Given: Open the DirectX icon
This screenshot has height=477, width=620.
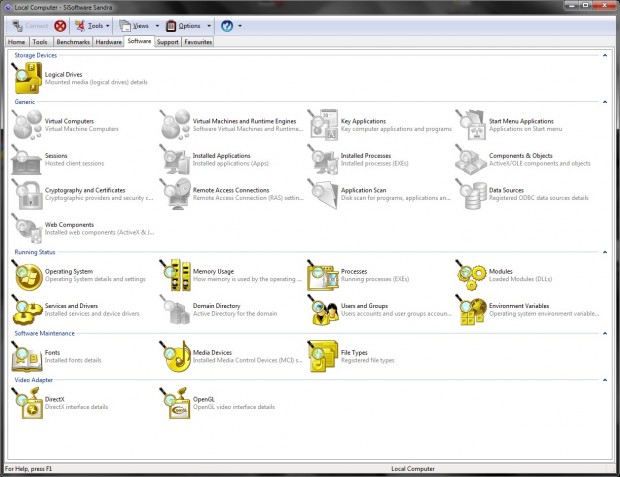Looking at the screenshot, I should click(x=27, y=403).
